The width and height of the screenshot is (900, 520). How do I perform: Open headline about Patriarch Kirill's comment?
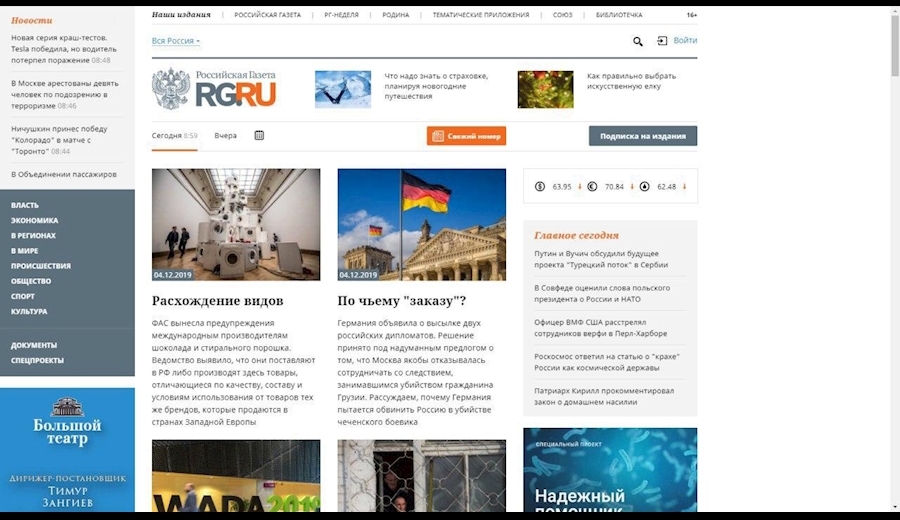(x=604, y=396)
